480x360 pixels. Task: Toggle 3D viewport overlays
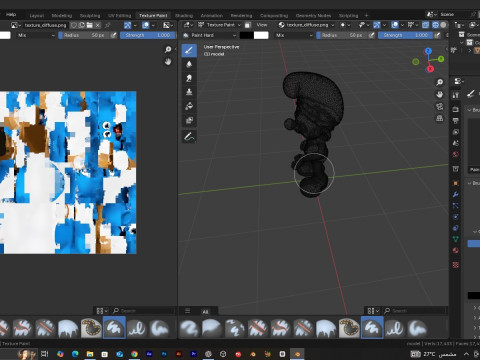click(395, 25)
